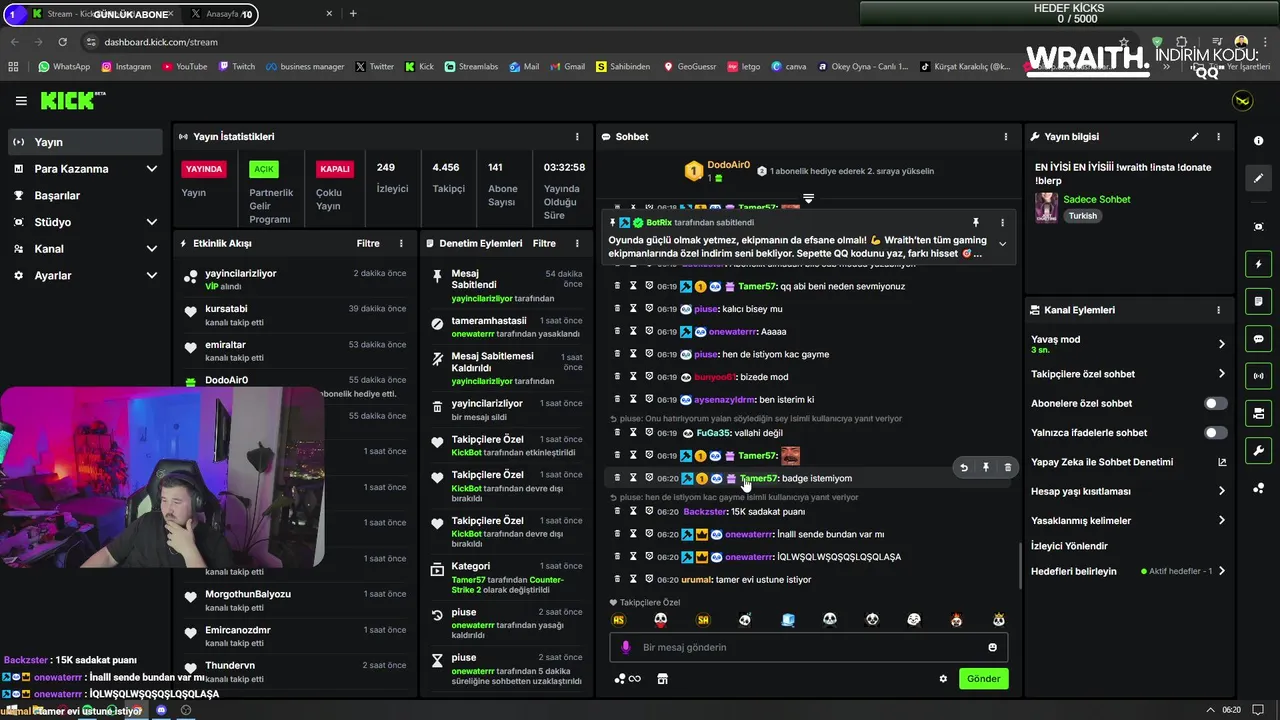Open Yapay Zeka ile Sohbet Denetimi link
This screenshot has width=1280, height=720.
[x=1102, y=462]
